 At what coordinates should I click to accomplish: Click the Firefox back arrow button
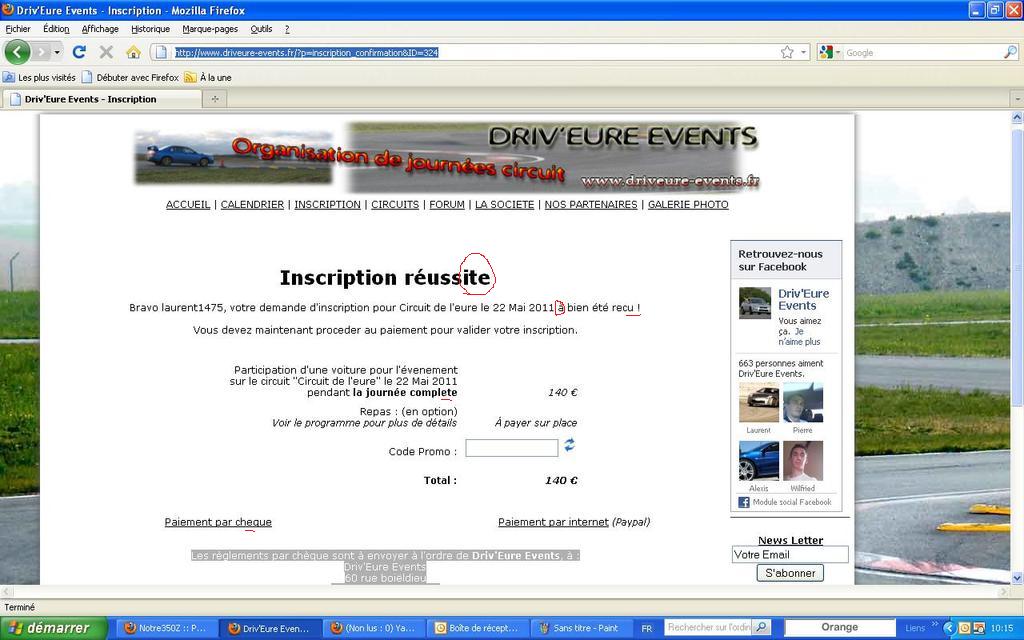pos(17,52)
